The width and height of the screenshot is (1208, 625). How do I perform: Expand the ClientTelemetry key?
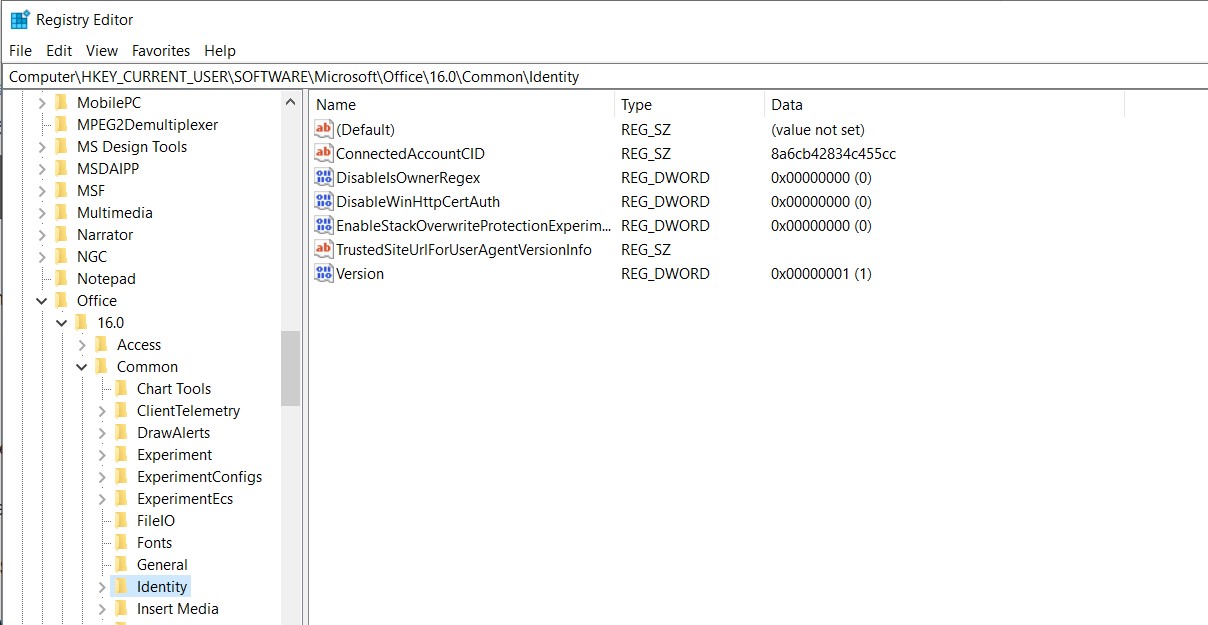(x=102, y=410)
